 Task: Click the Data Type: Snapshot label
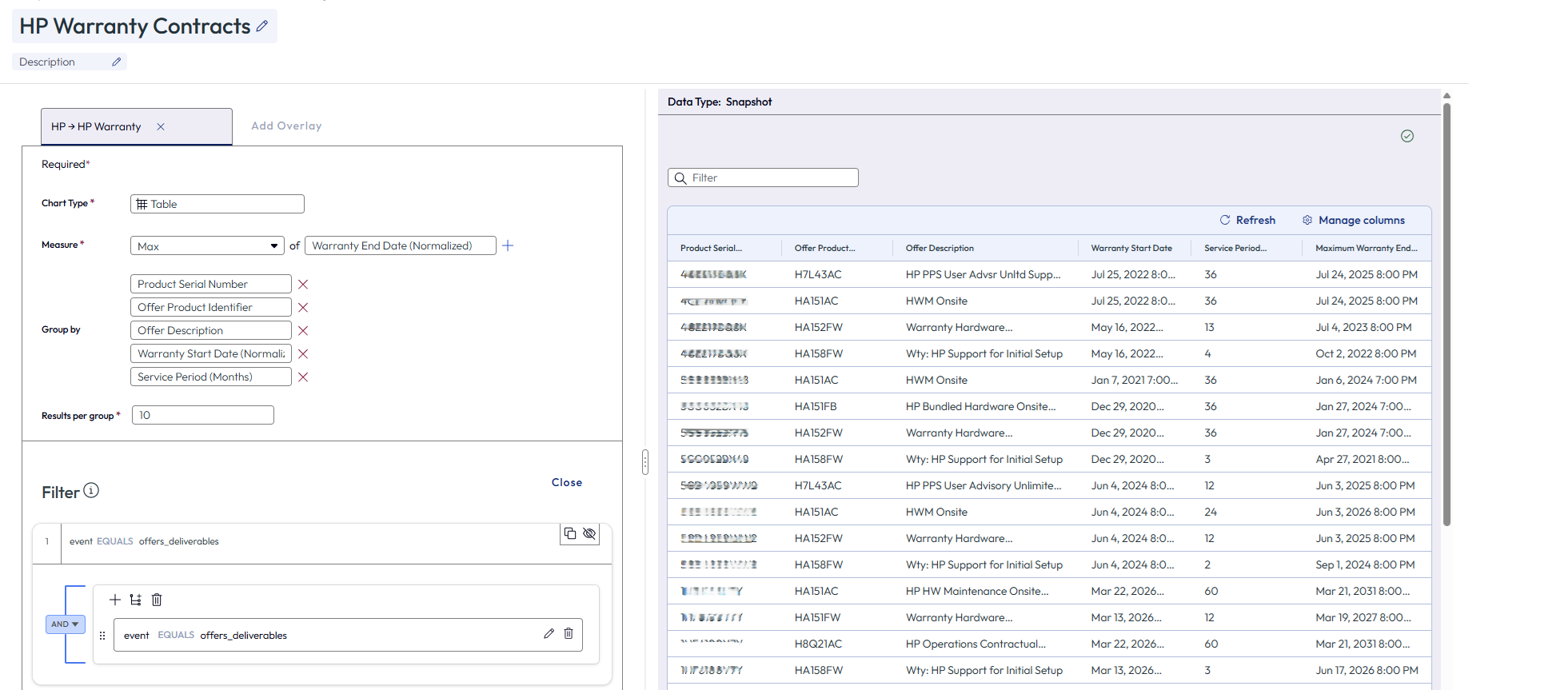(x=720, y=102)
